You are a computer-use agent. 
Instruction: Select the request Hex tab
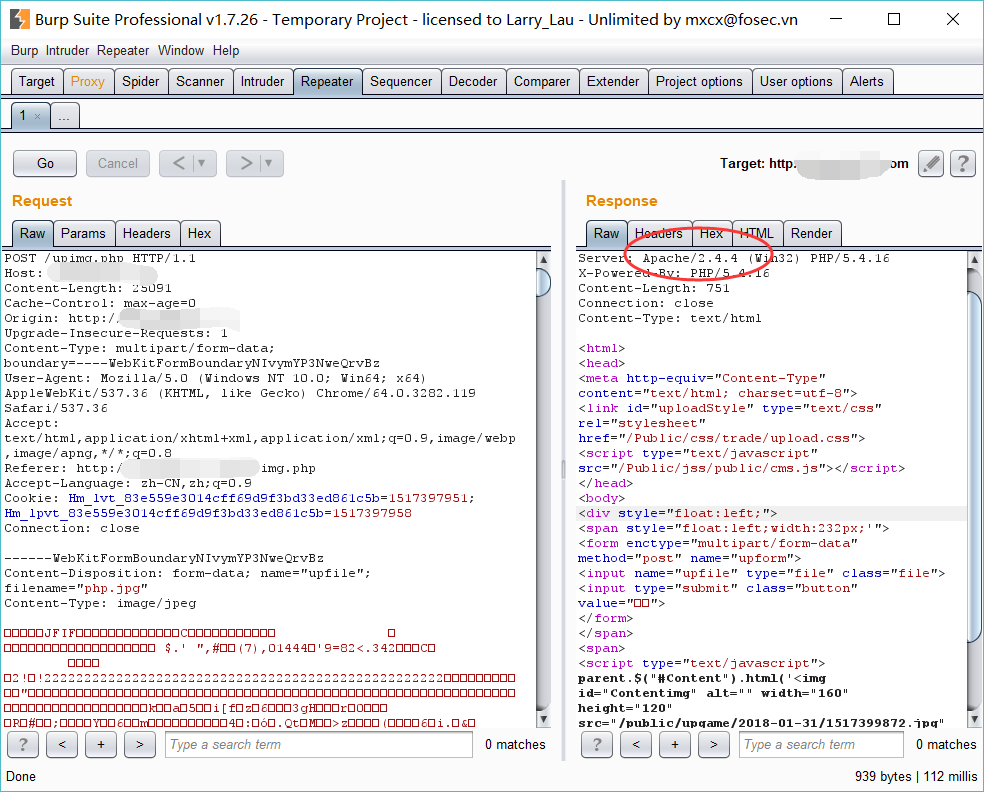coord(200,233)
